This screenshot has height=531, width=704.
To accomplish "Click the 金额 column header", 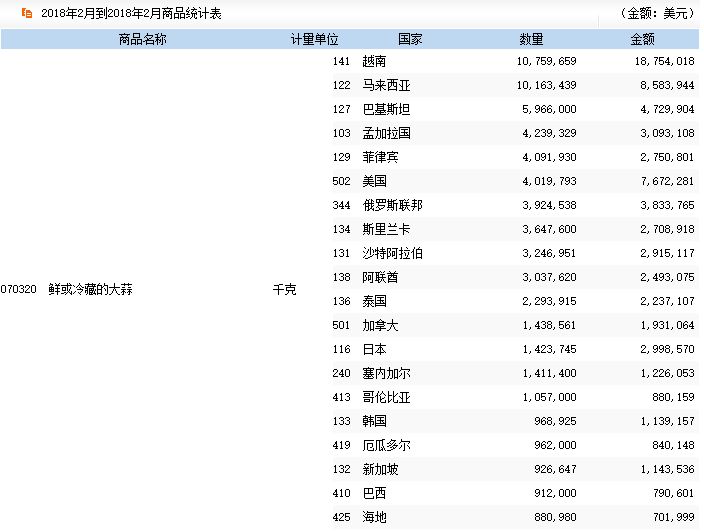I will pos(642,39).
